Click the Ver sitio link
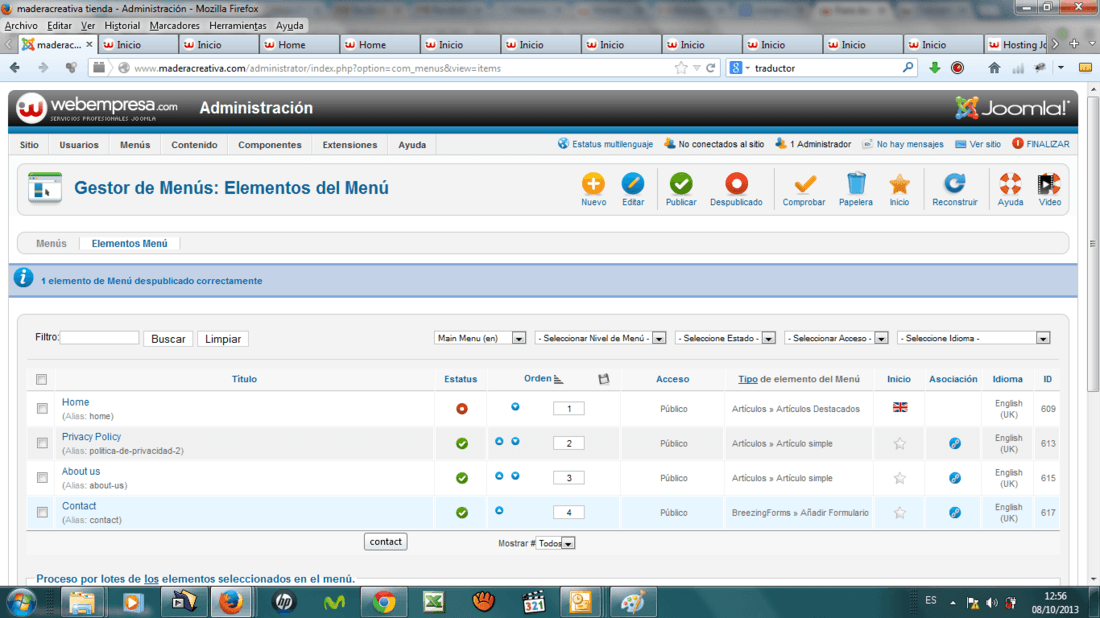The height and width of the screenshot is (618, 1100). coord(978,144)
